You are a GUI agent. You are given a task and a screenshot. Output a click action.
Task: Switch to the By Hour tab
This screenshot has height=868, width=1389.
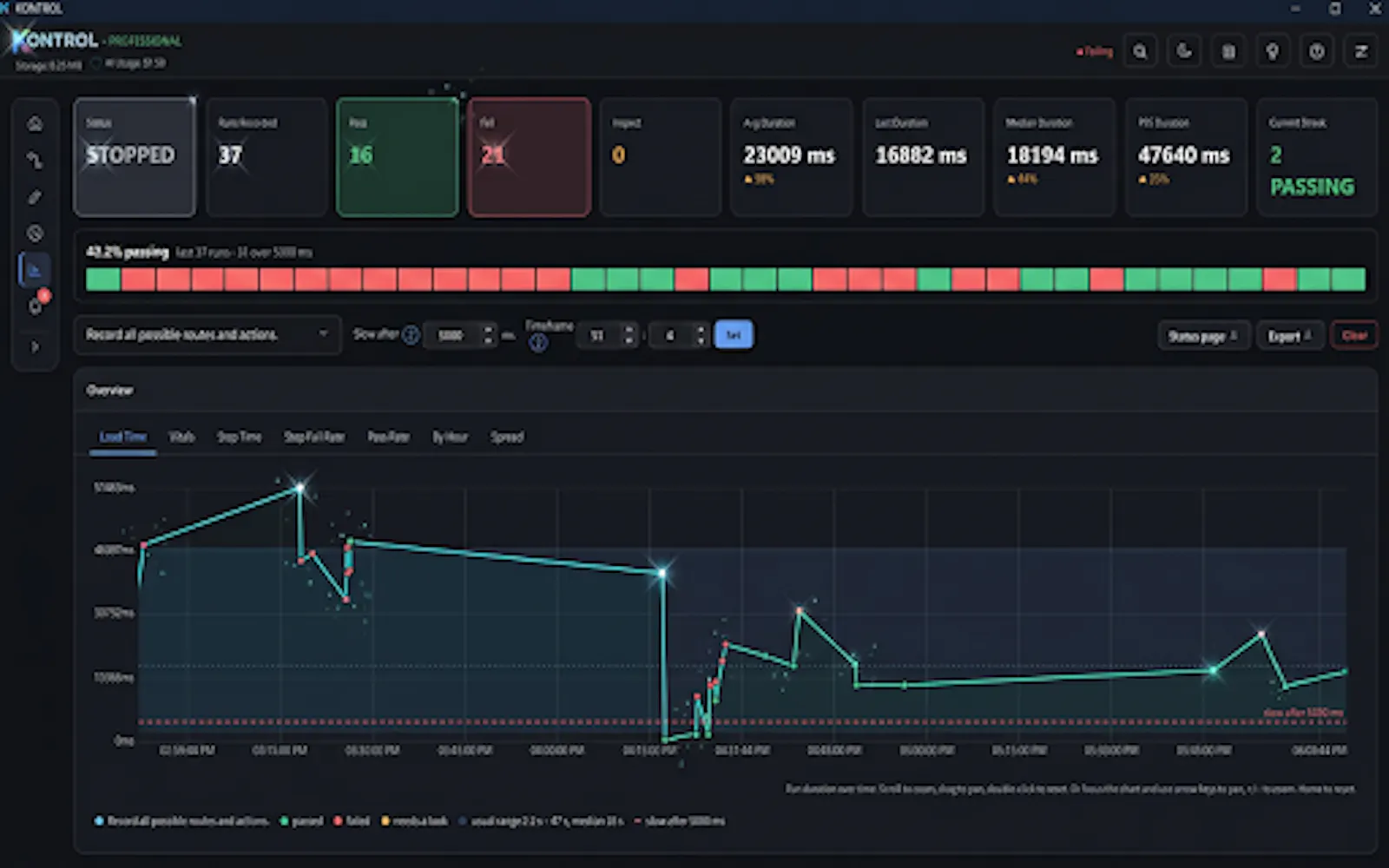[x=450, y=437]
